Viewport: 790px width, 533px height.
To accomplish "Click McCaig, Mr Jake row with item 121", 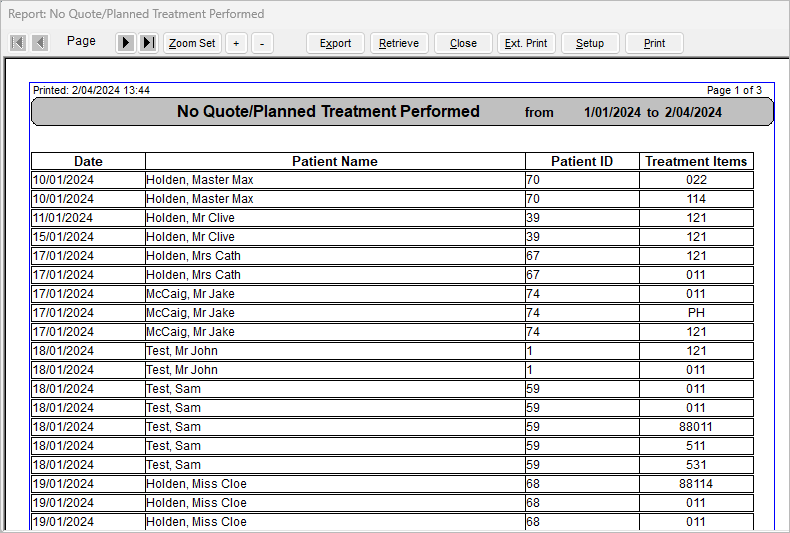I will [x=392, y=332].
